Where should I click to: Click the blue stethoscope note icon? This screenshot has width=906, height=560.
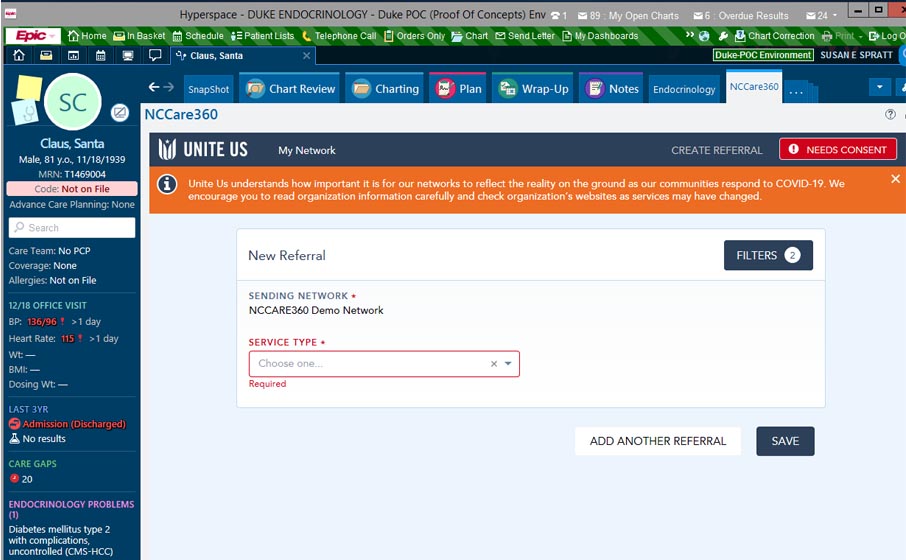tap(24, 112)
